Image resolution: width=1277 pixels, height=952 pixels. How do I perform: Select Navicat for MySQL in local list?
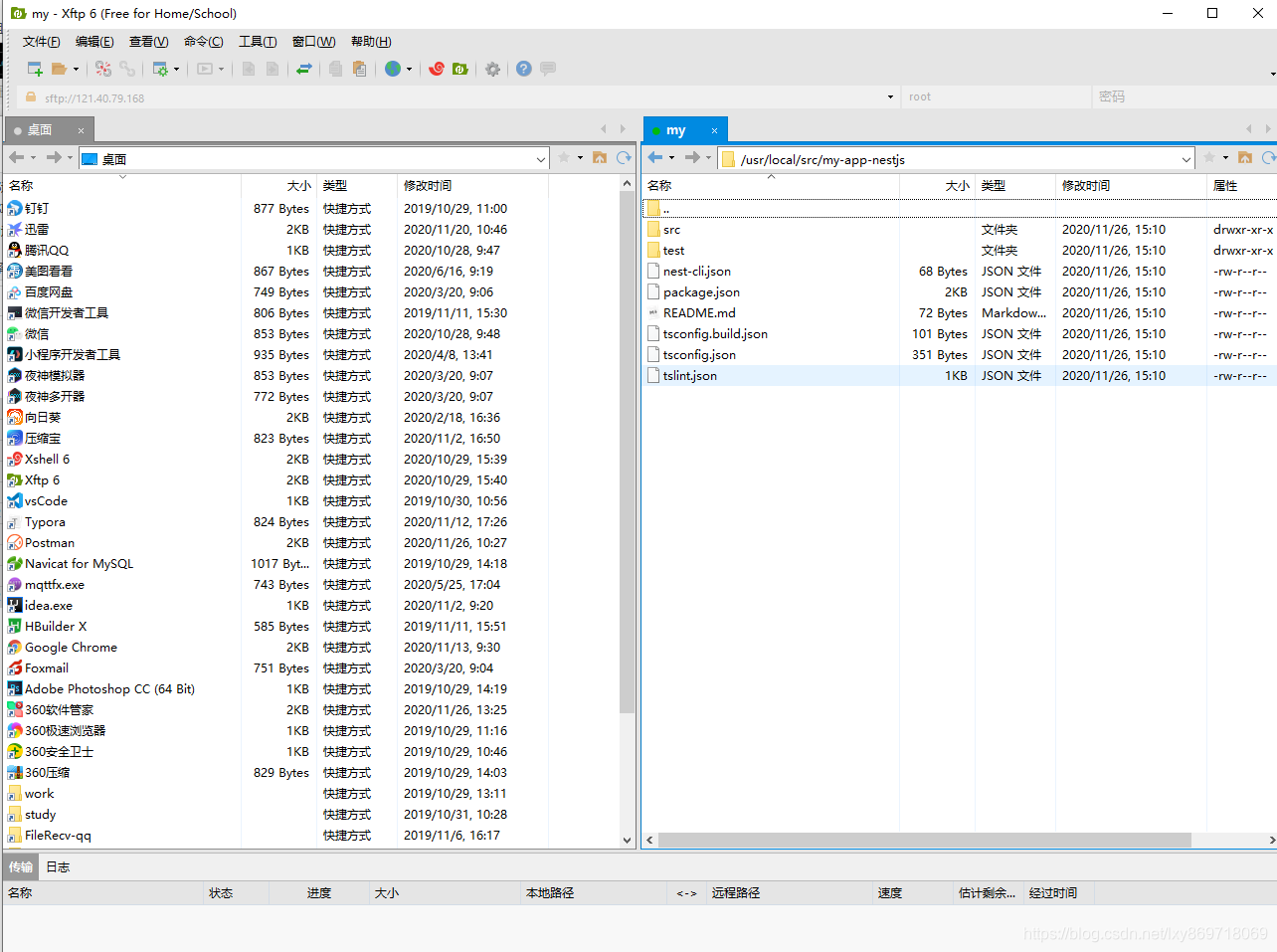(x=79, y=564)
